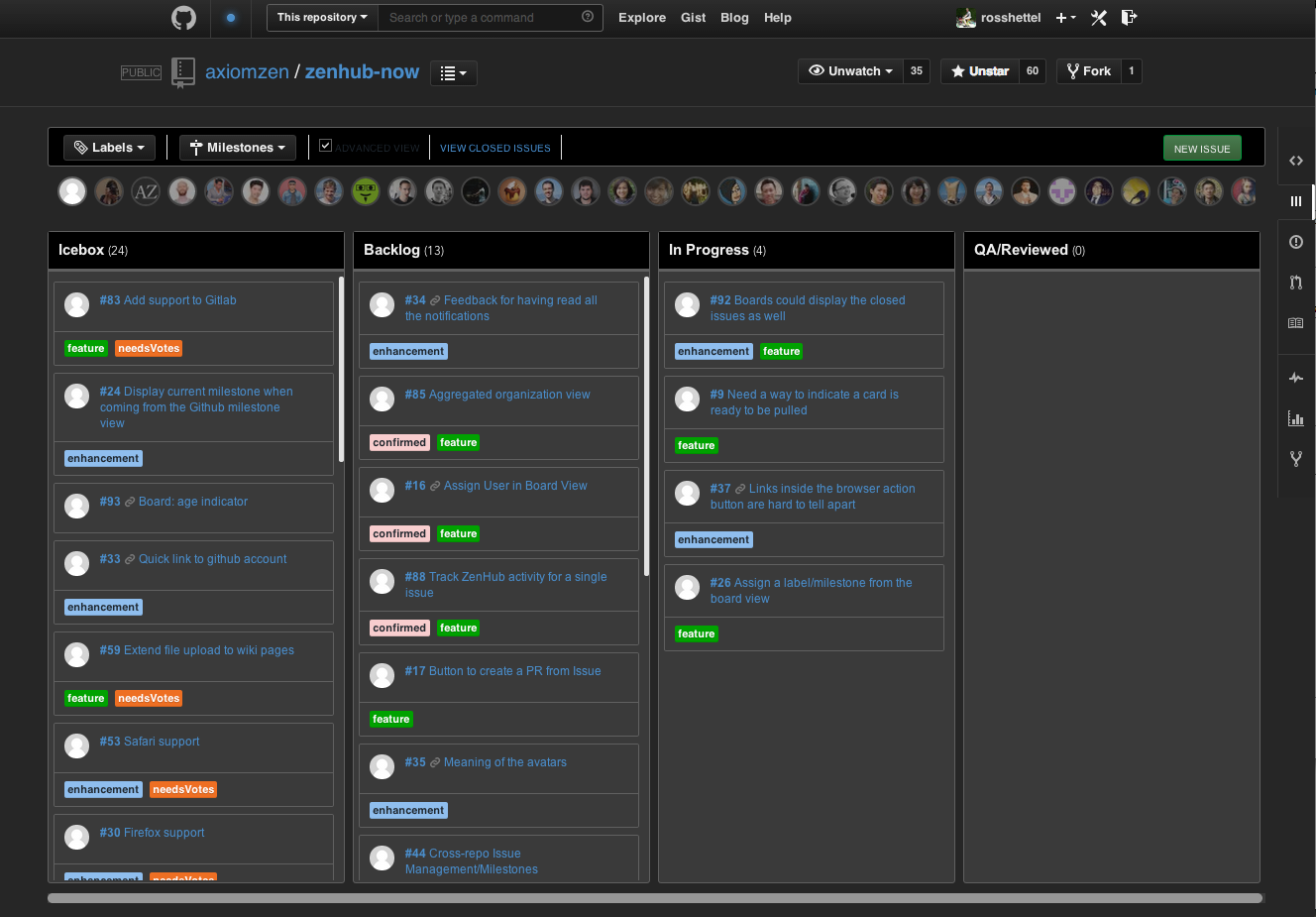Open the command help question-mark icon
Viewport: 1316px width, 917px height.
tap(588, 17)
